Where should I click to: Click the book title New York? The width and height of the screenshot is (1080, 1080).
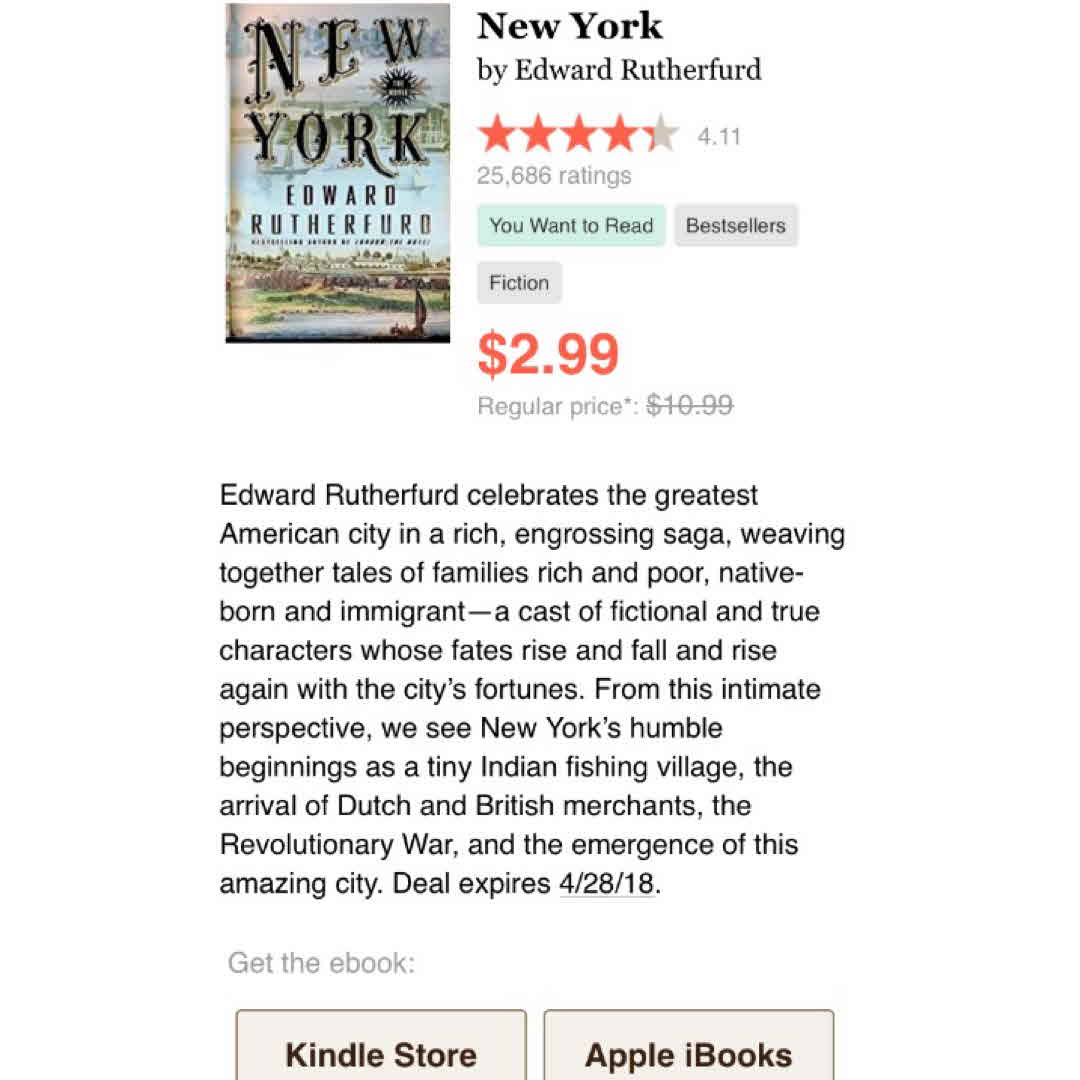570,26
